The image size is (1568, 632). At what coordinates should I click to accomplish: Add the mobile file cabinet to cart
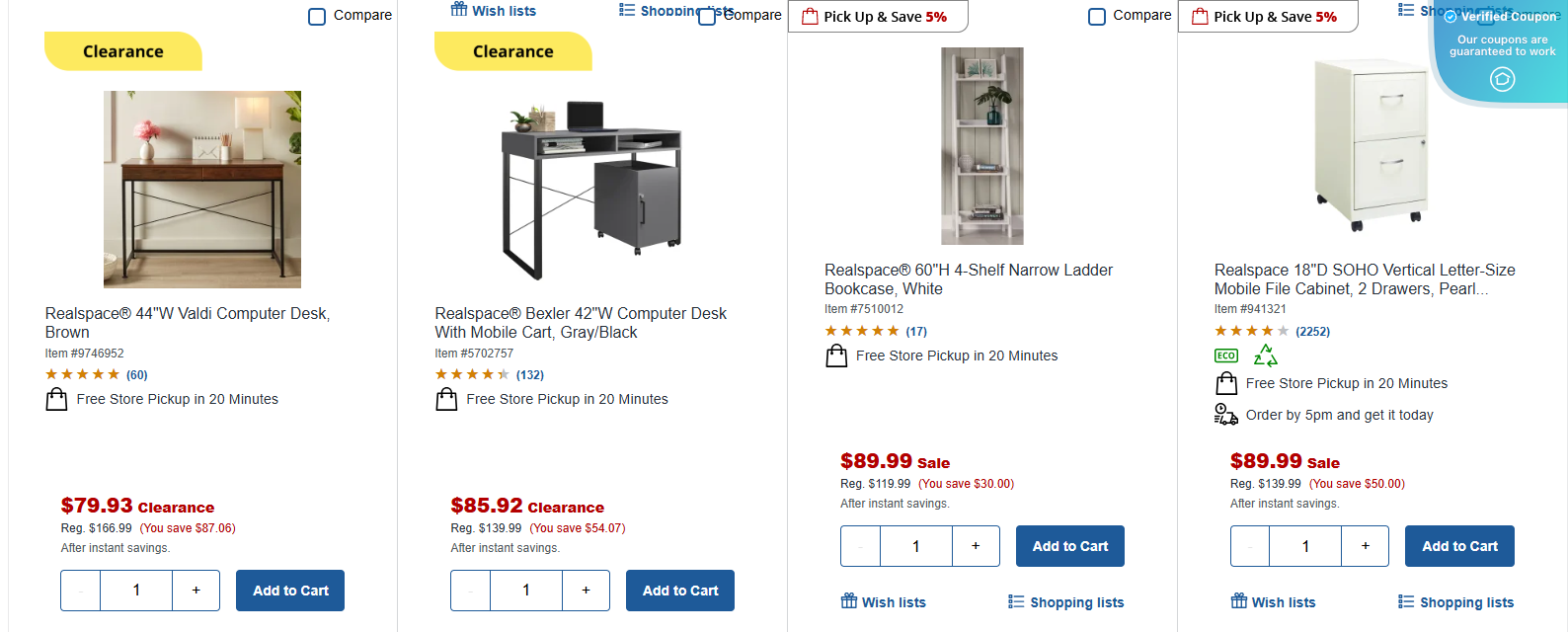point(1459,545)
